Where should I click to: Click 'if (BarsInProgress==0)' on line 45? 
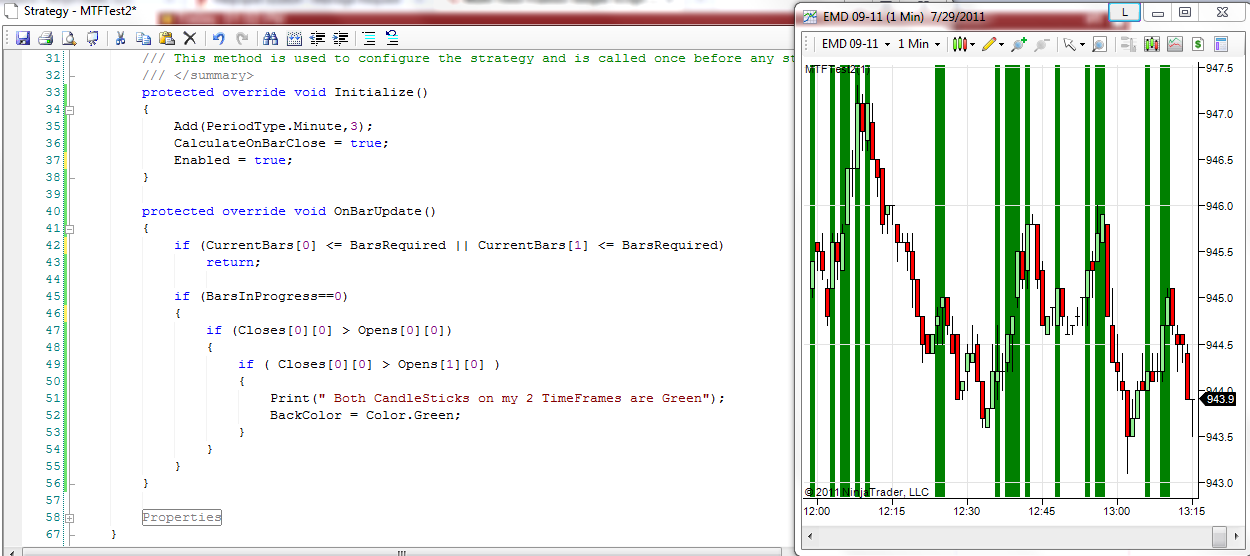(x=261, y=296)
